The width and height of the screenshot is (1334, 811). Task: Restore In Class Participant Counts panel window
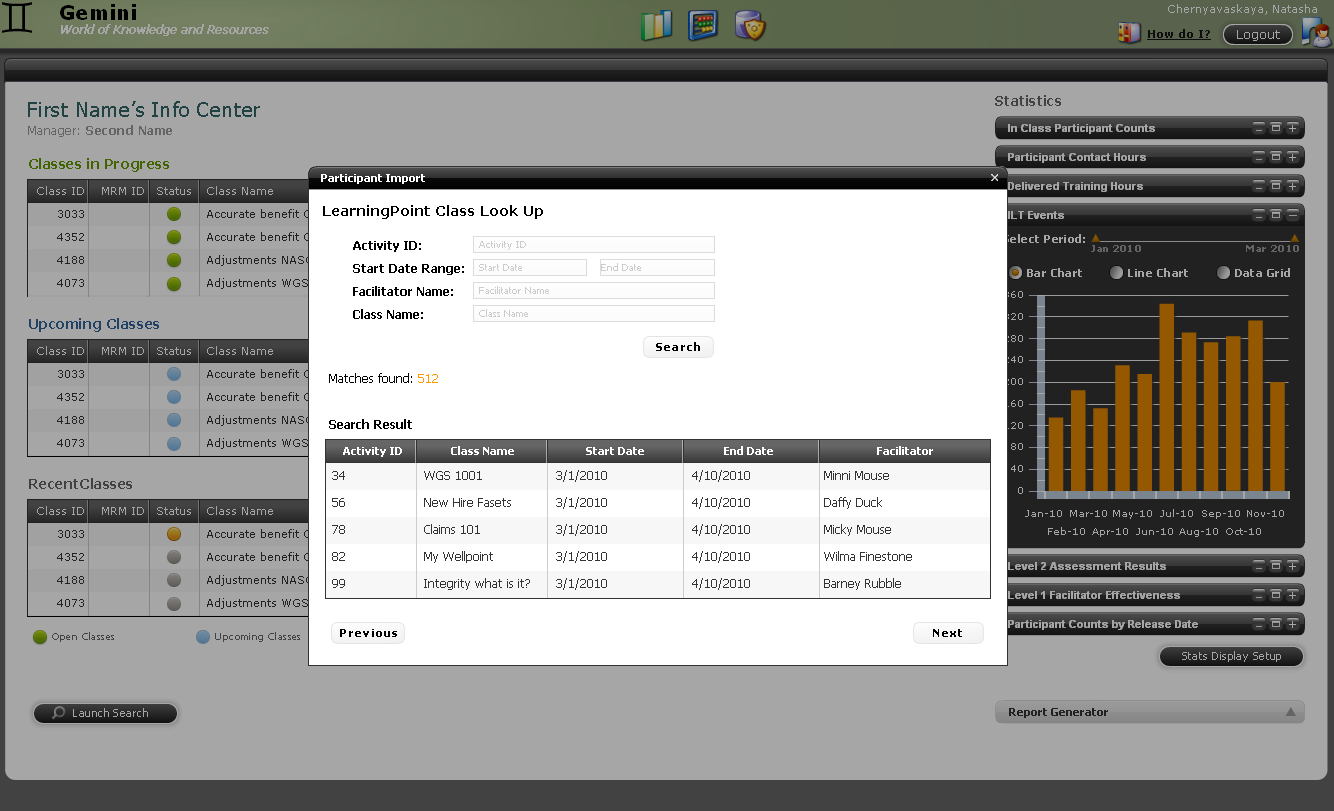tap(1276, 128)
